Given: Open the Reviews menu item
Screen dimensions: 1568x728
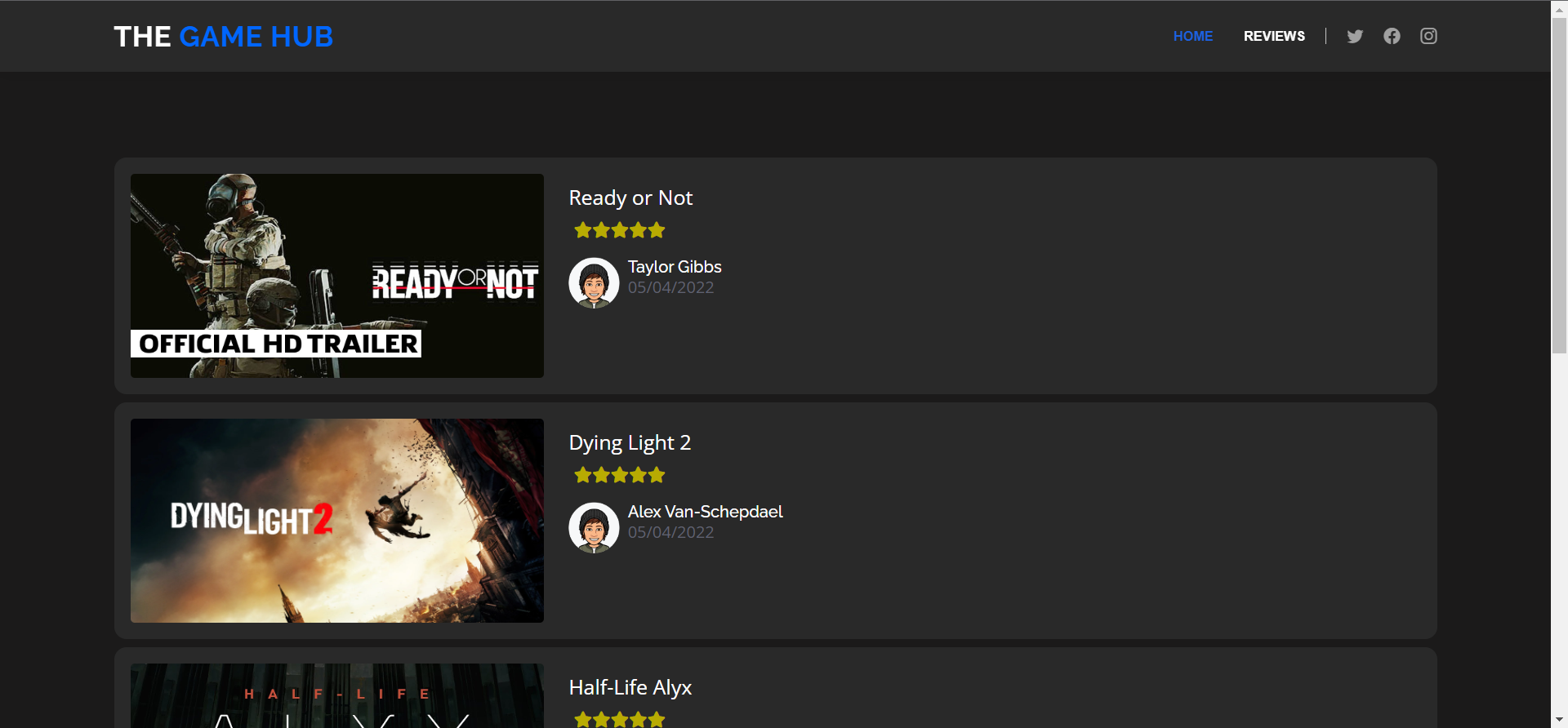Looking at the screenshot, I should [x=1274, y=36].
